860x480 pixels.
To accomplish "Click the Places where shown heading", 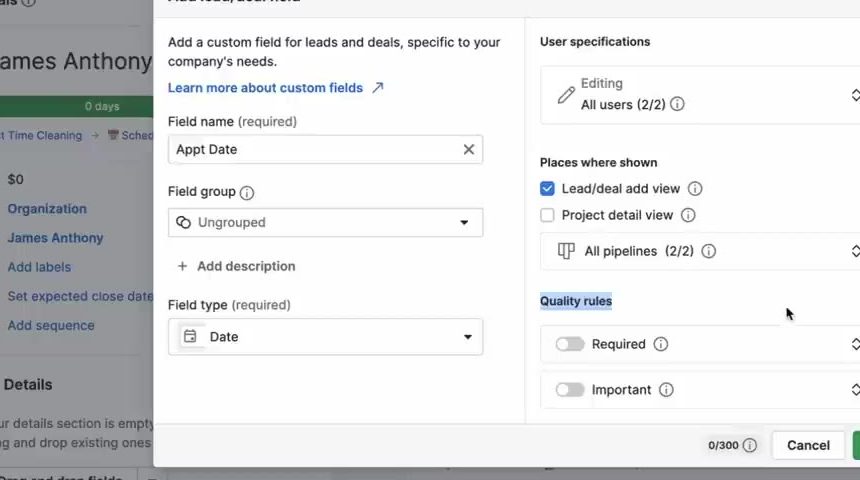I will point(598,162).
